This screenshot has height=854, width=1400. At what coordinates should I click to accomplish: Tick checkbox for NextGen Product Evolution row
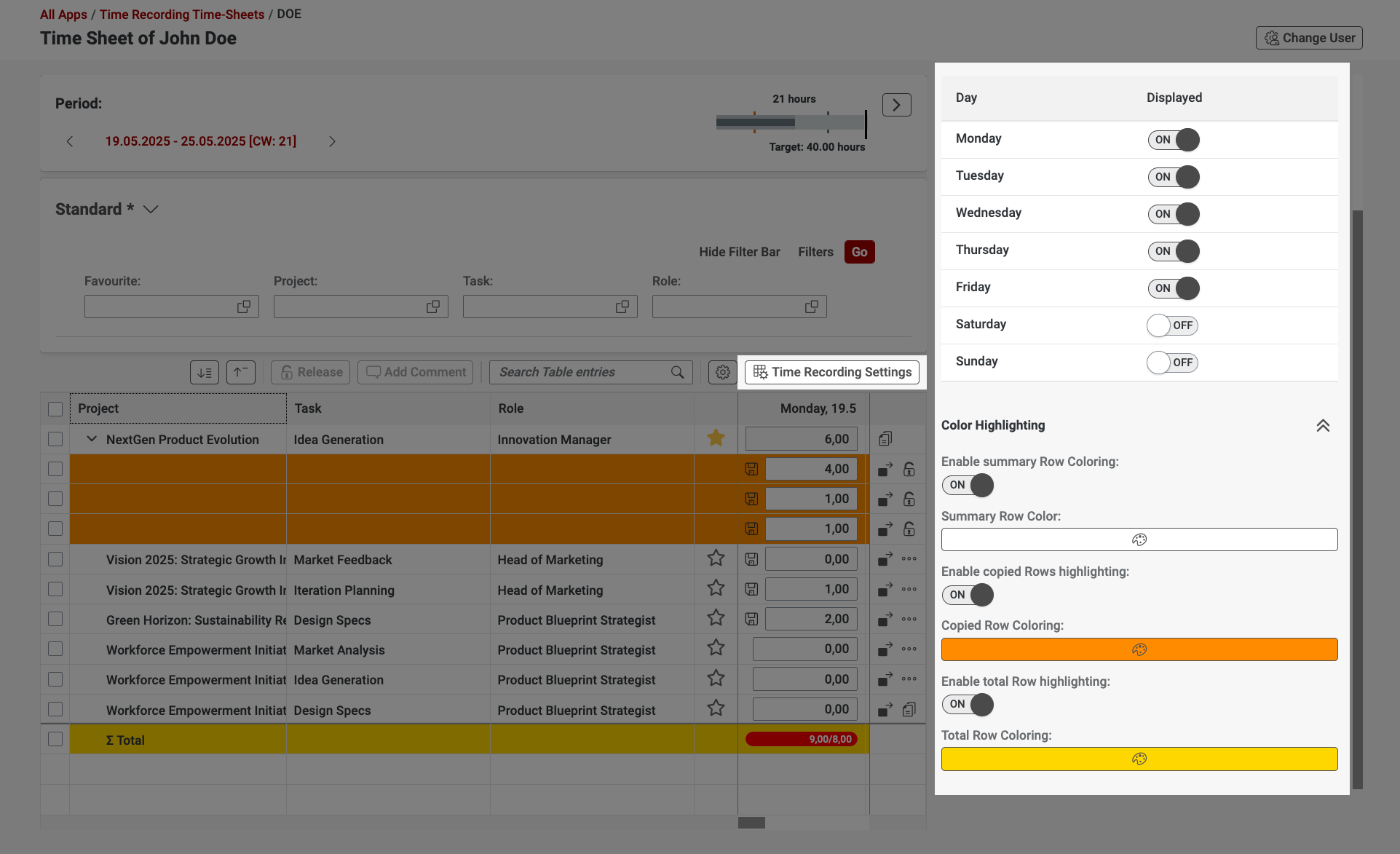[55, 439]
